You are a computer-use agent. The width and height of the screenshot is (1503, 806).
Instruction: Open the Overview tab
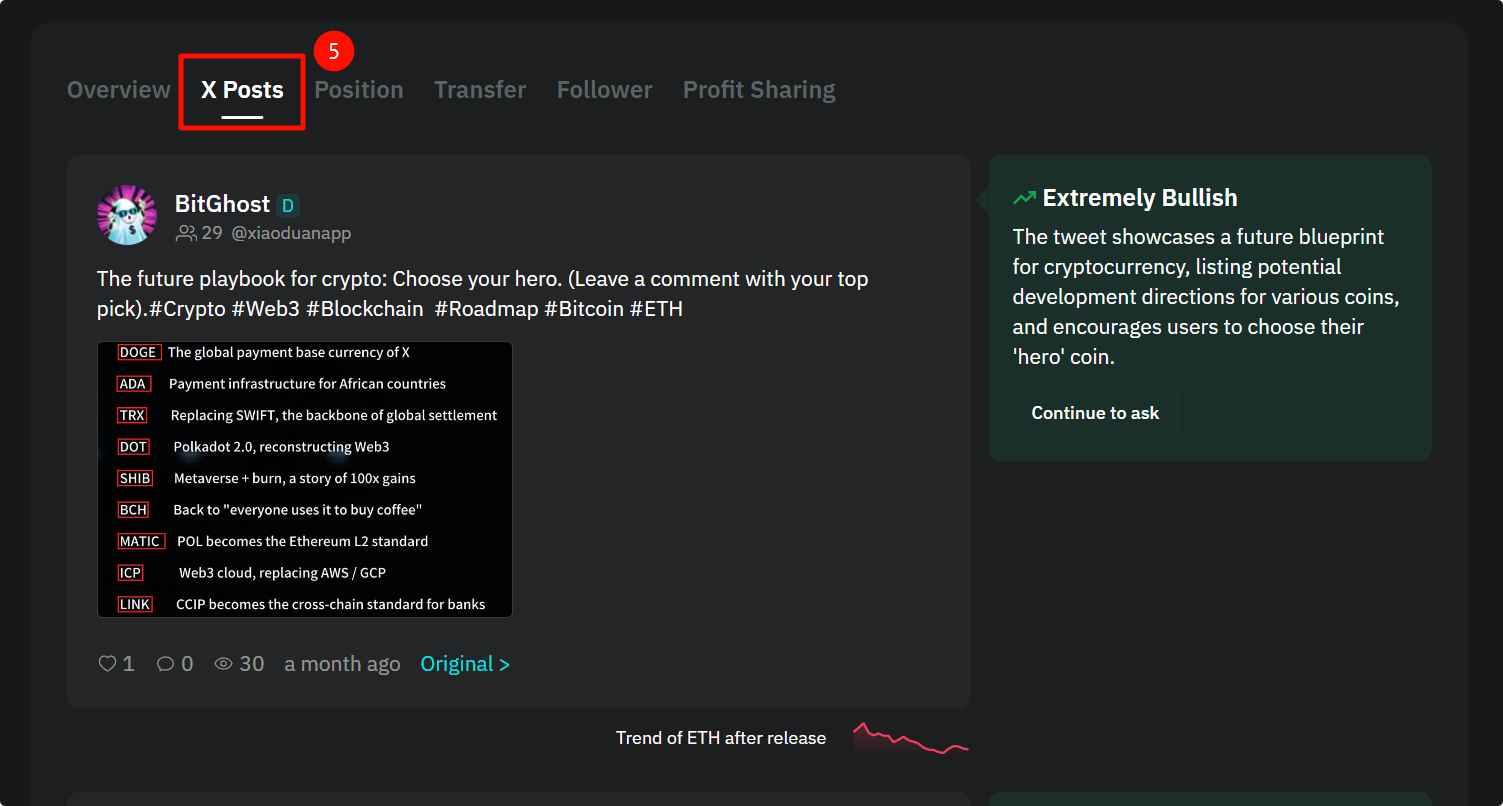(119, 90)
